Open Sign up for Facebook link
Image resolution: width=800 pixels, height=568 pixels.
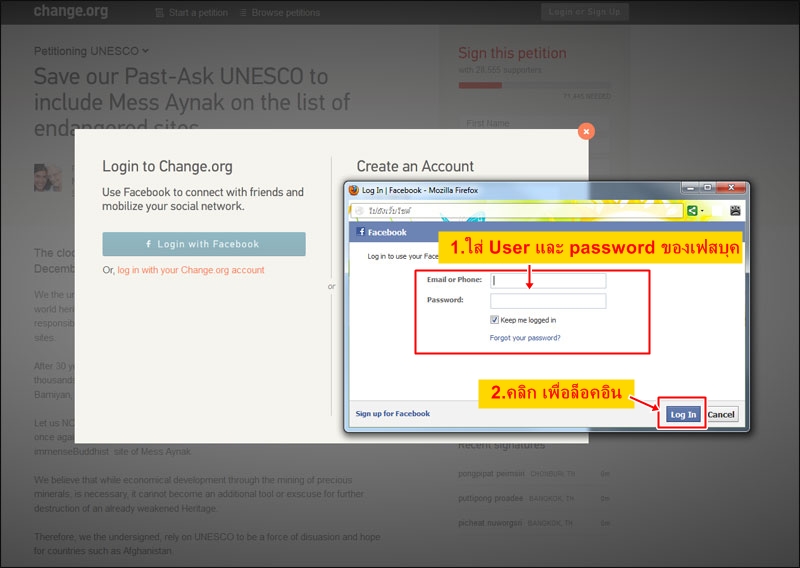pyautogui.click(x=392, y=414)
